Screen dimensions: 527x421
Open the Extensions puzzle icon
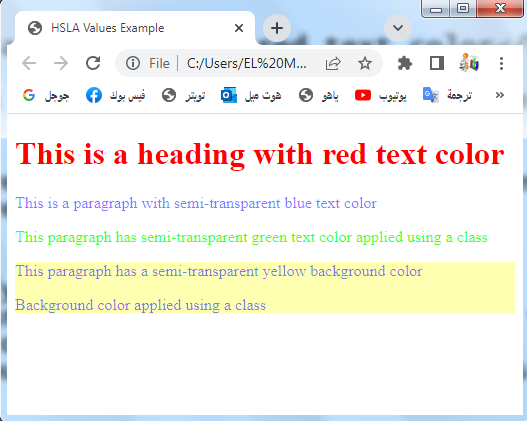coord(405,63)
